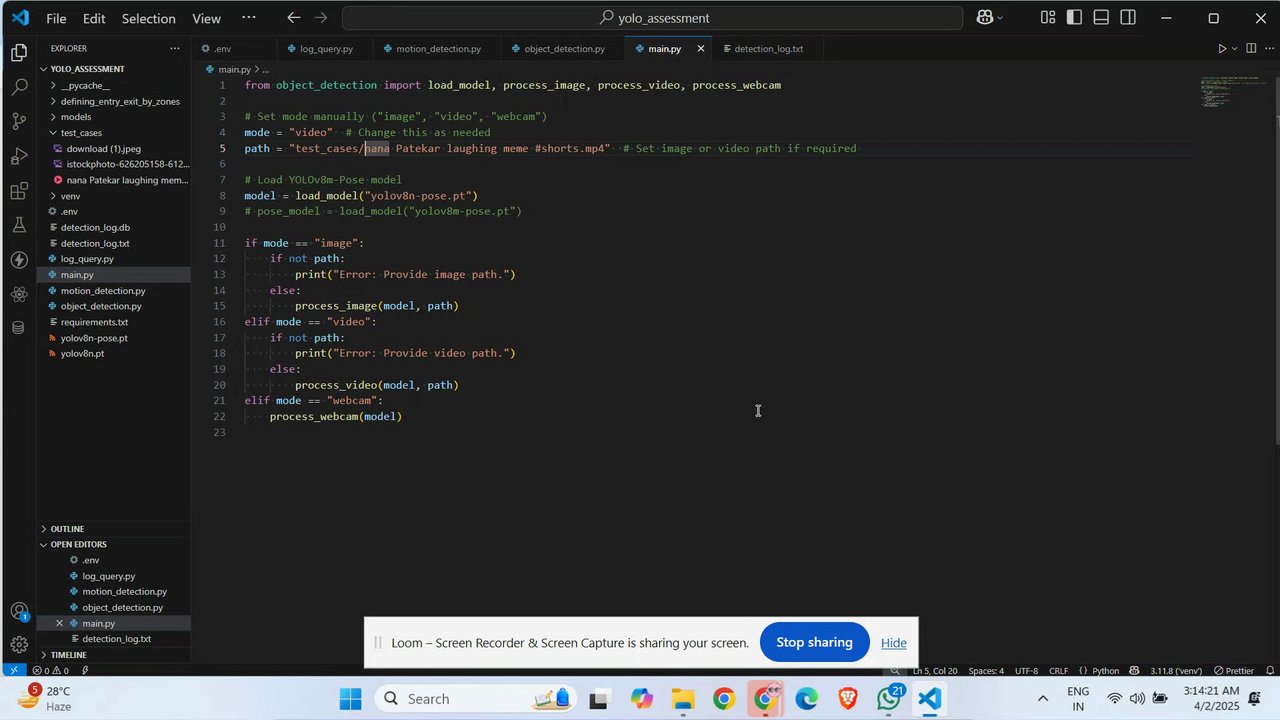Split the editor to the right
This screenshot has width=1280, height=720.
(1251, 48)
